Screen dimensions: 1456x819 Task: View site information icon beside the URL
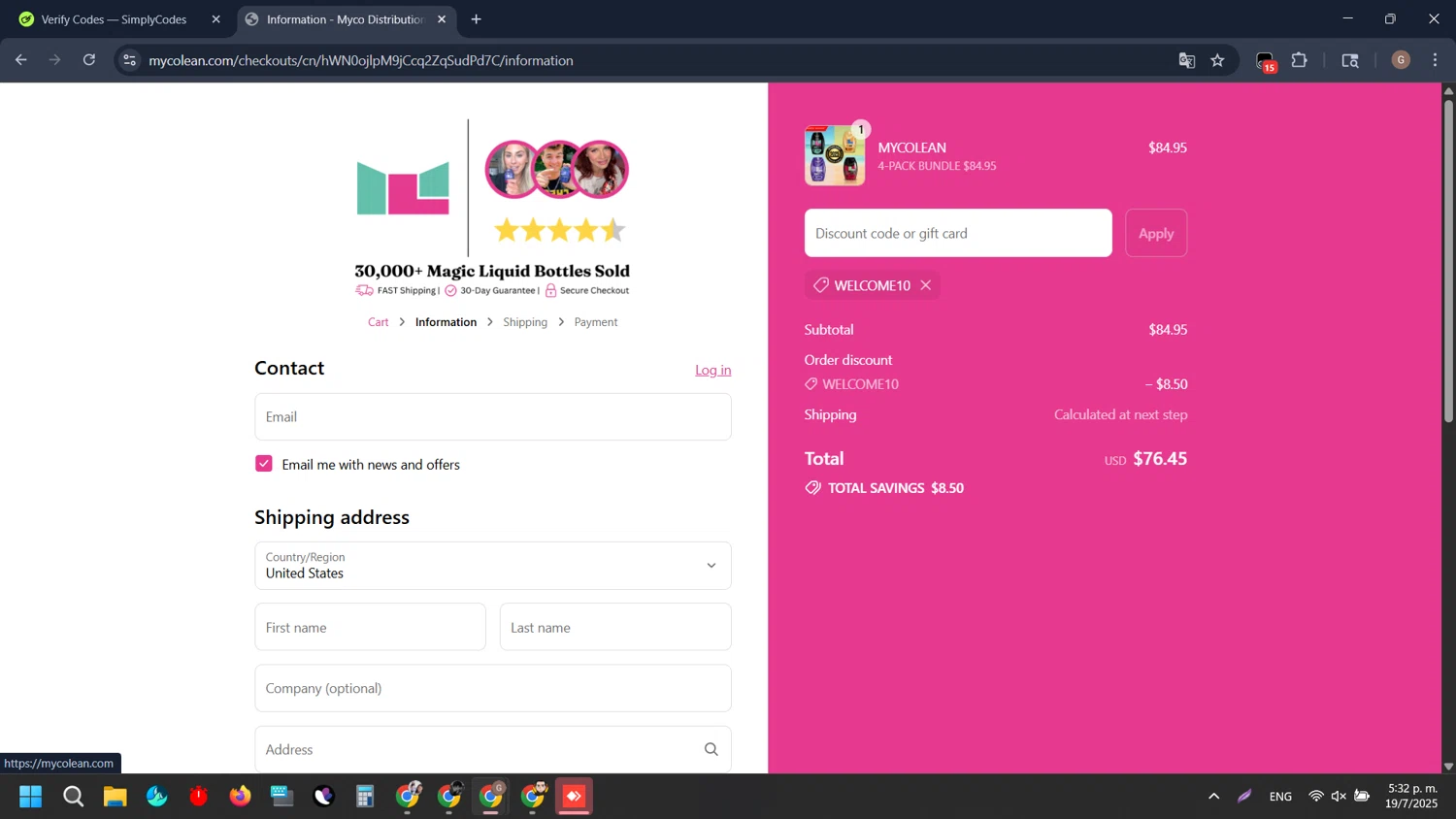click(x=130, y=60)
